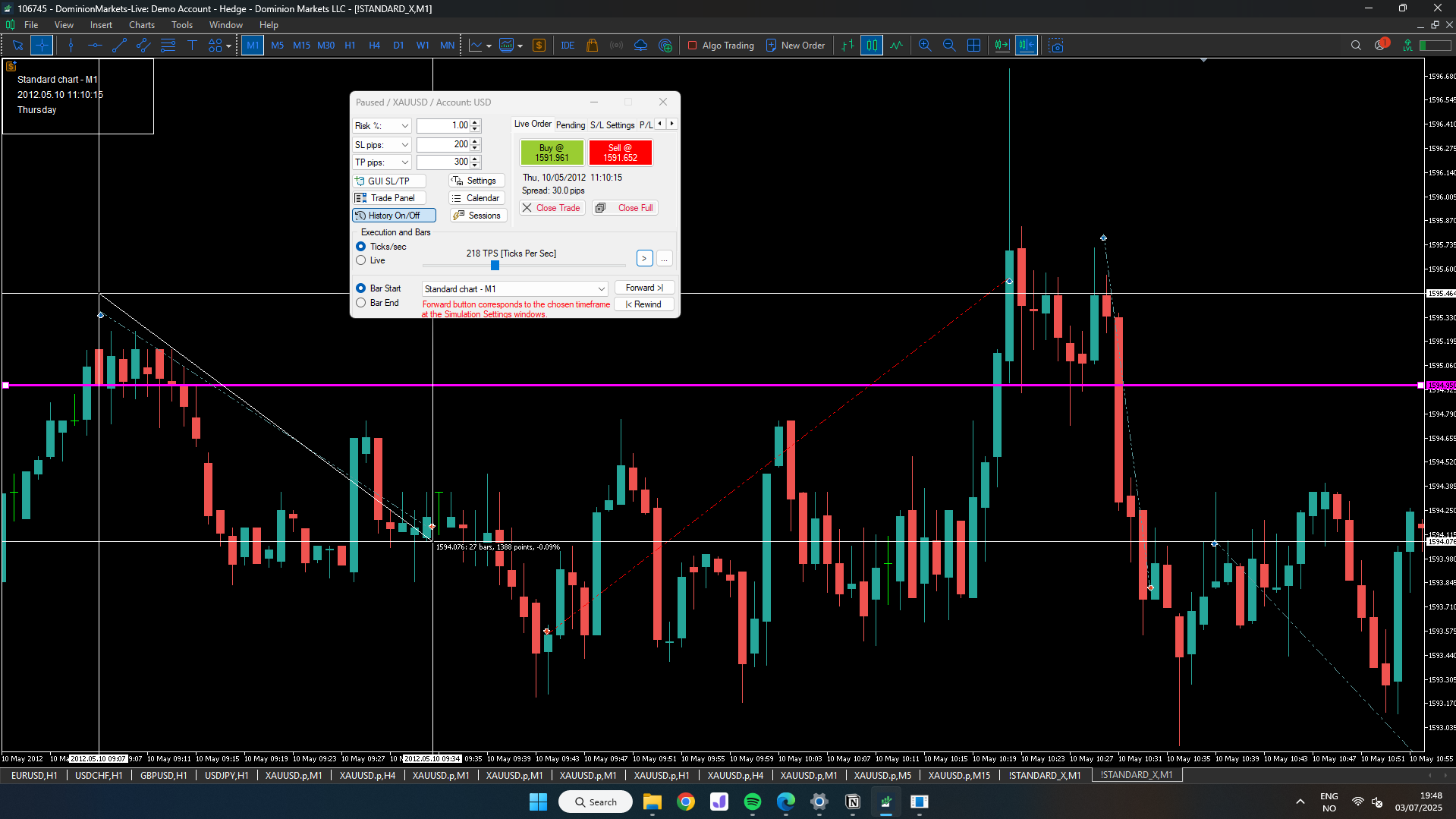This screenshot has width=1456, height=819.
Task: Click the dollar trading icon
Action: 539,46
